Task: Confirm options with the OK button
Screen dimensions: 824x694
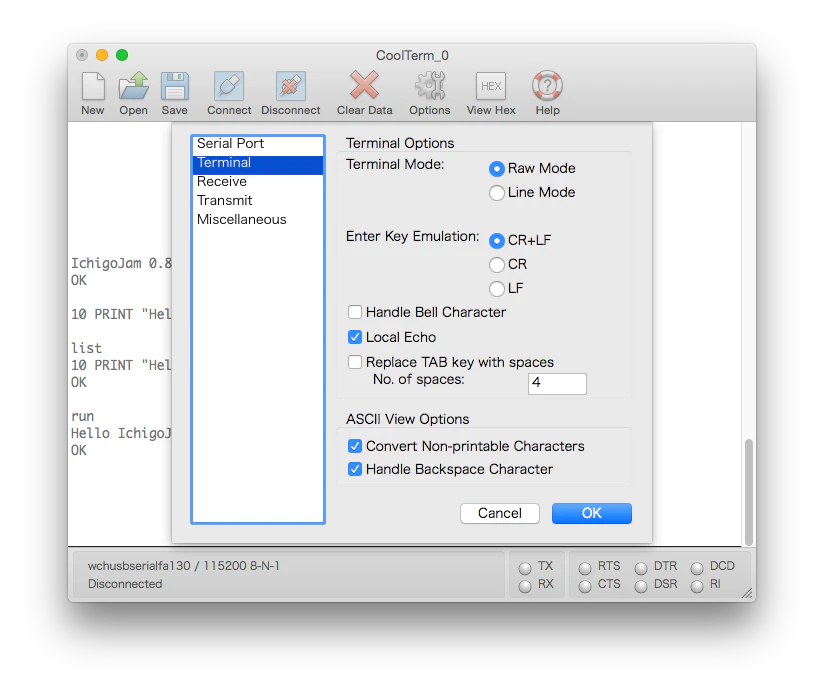Action: point(592,513)
